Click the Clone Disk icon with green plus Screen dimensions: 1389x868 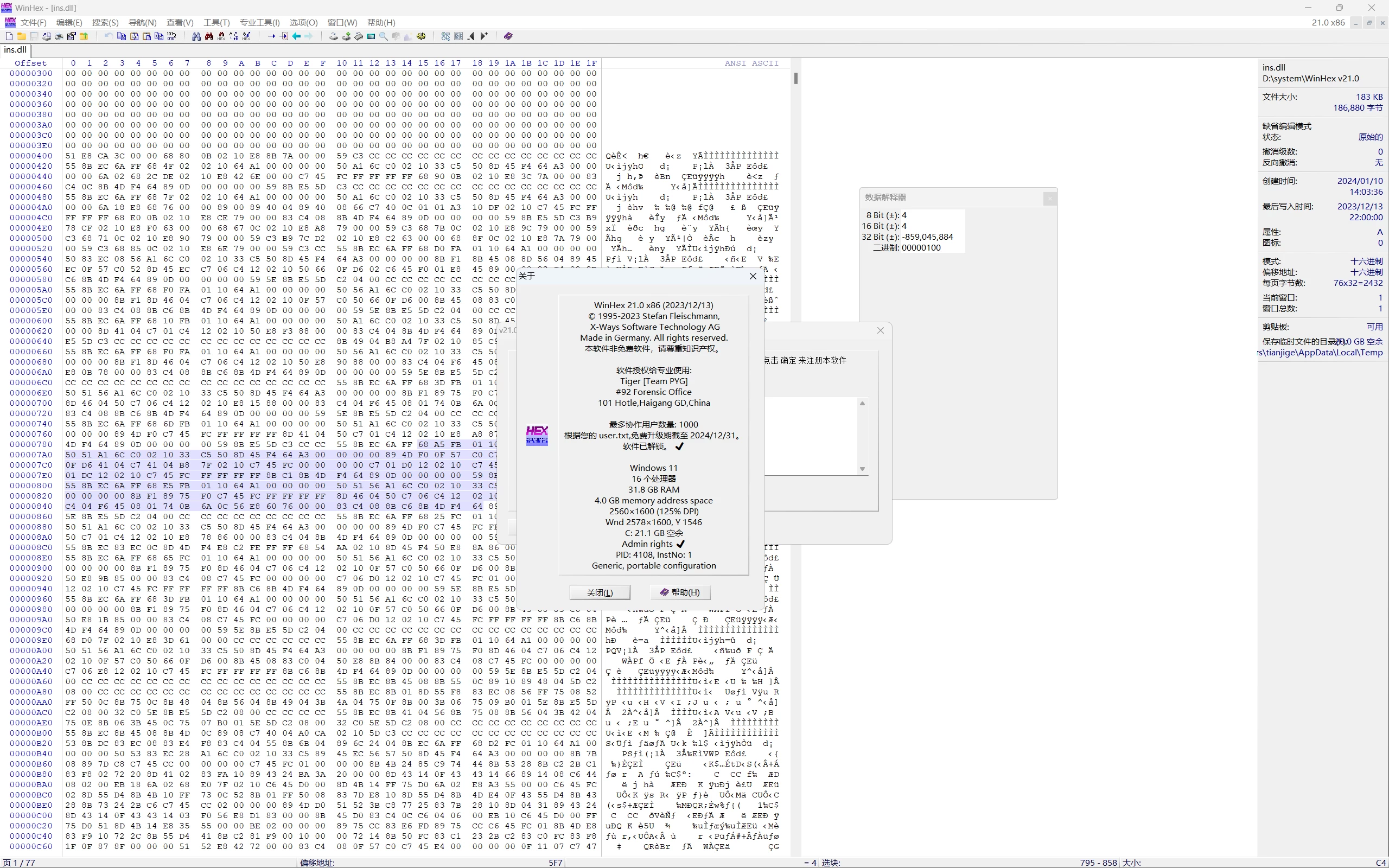pos(346,36)
